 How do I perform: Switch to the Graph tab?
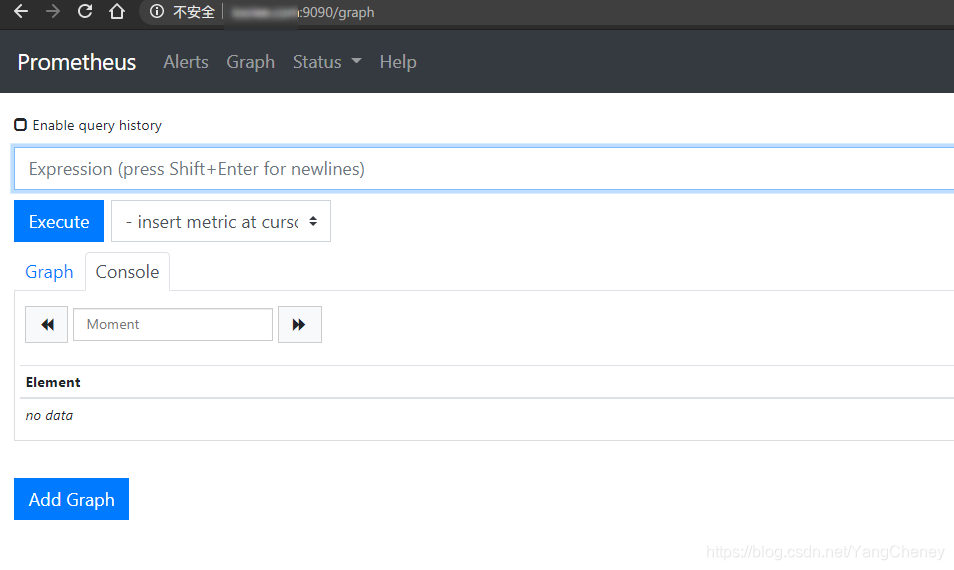(x=49, y=272)
